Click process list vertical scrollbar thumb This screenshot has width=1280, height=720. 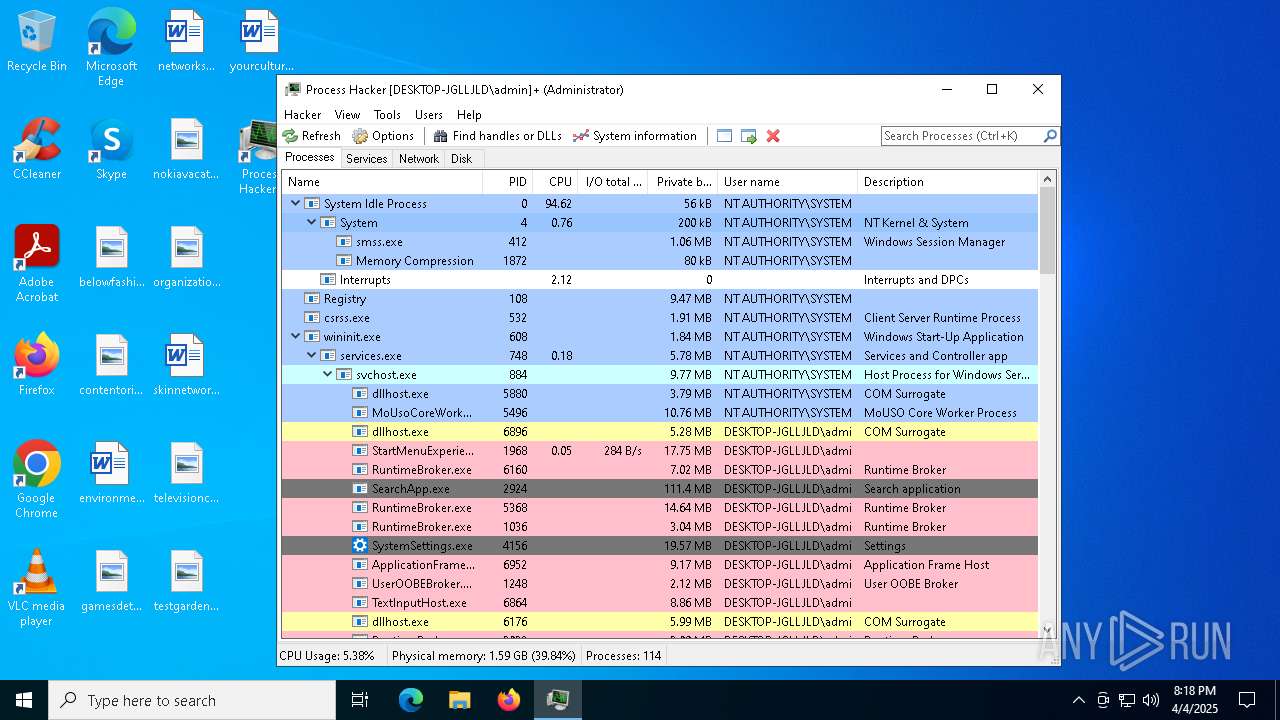(1047, 231)
